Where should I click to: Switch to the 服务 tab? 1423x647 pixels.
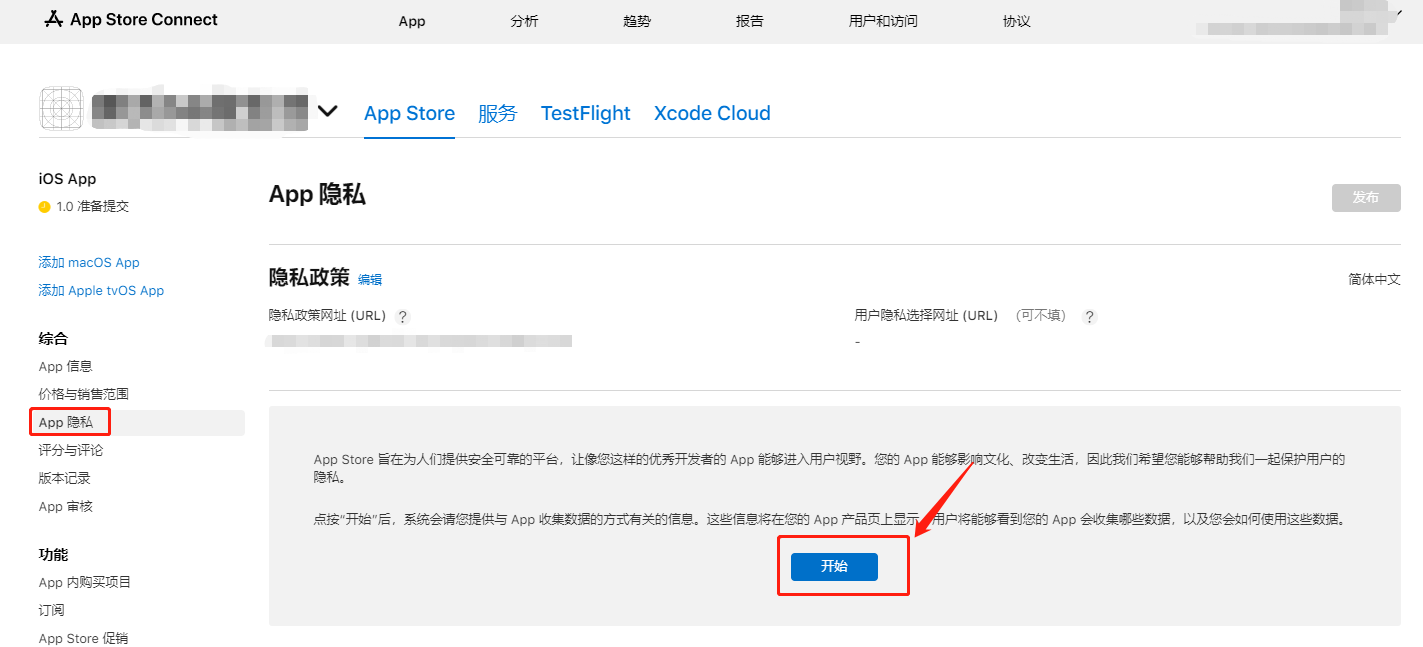(x=498, y=113)
